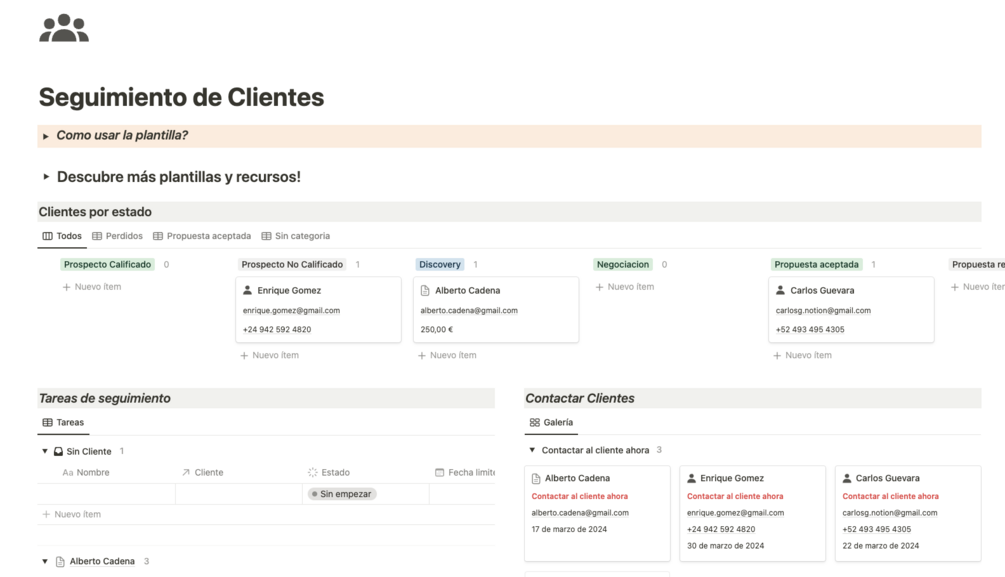Click the Nombre column header
Image resolution: width=1005 pixels, height=577 pixels.
click(x=86, y=472)
